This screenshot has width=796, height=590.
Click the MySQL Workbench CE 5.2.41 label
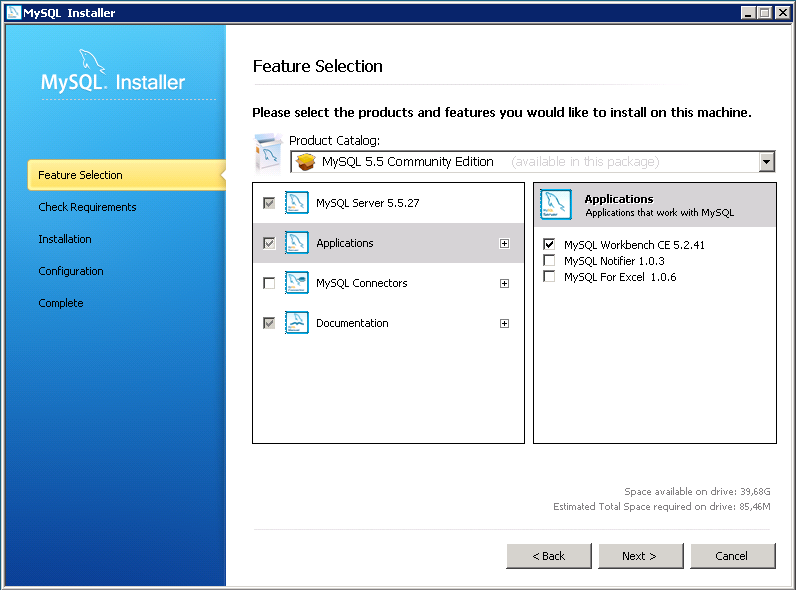634,245
